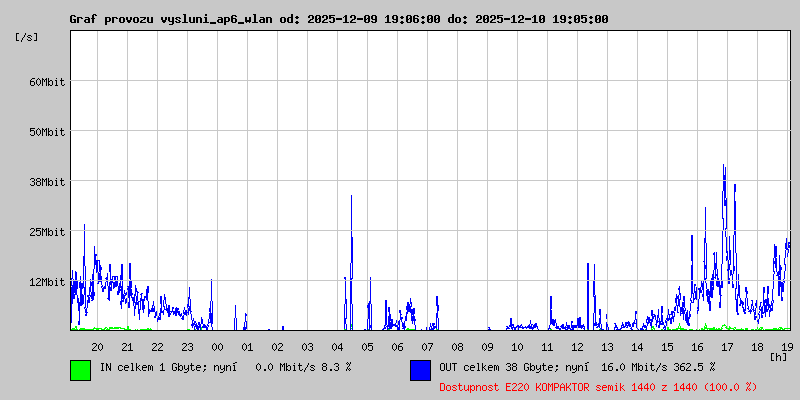This screenshot has width=800, height=400.
Task: Click x-axis hour label '00'
Action: (x=217, y=347)
